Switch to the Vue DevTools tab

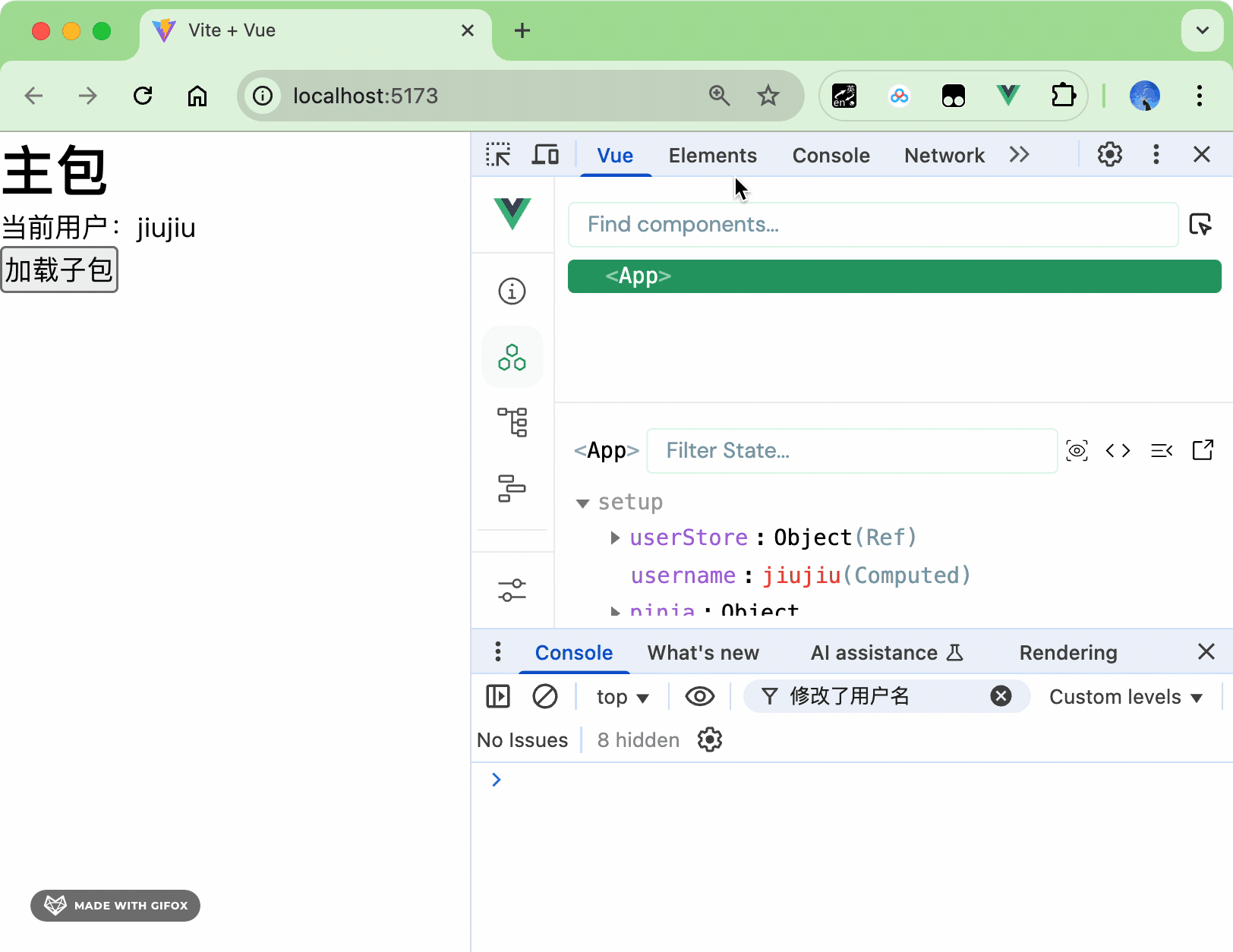tap(615, 156)
